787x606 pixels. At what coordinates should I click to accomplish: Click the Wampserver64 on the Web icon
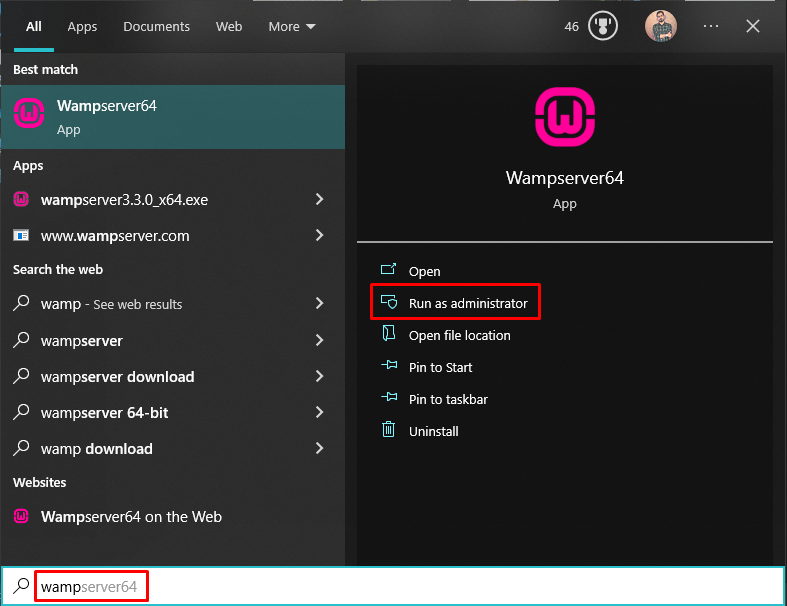21,516
